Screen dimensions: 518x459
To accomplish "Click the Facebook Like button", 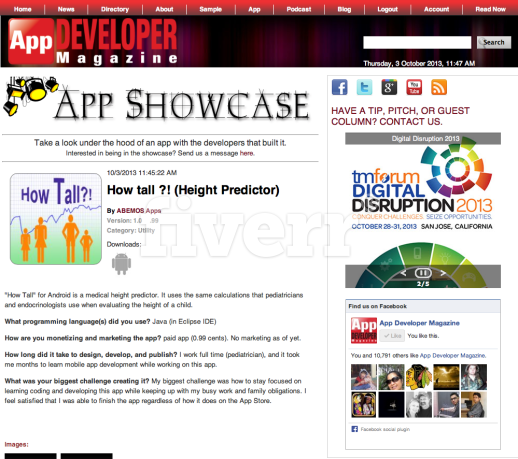I will [x=392, y=336].
